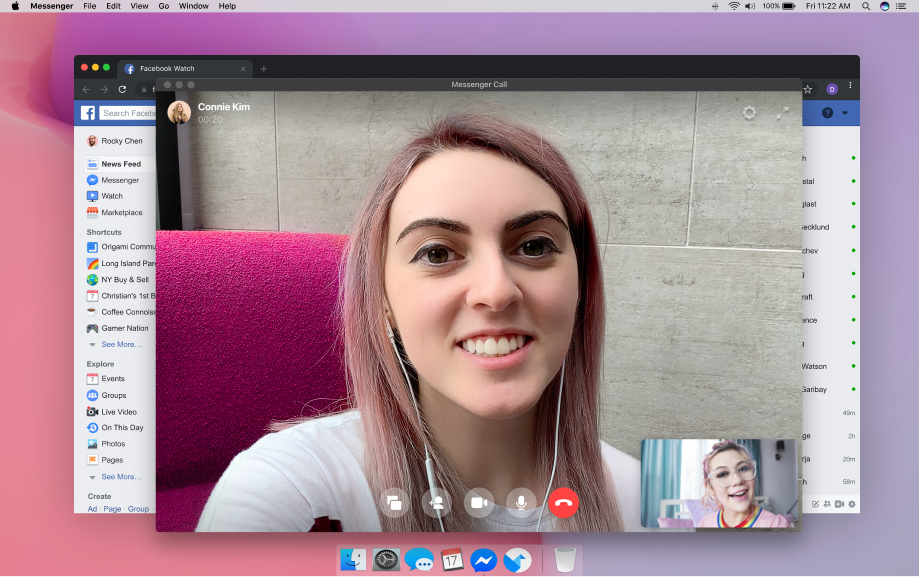The height and width of the screenshot is (577, 919).
Task: Open the Go menu
Action: click(x=164, y=6)
